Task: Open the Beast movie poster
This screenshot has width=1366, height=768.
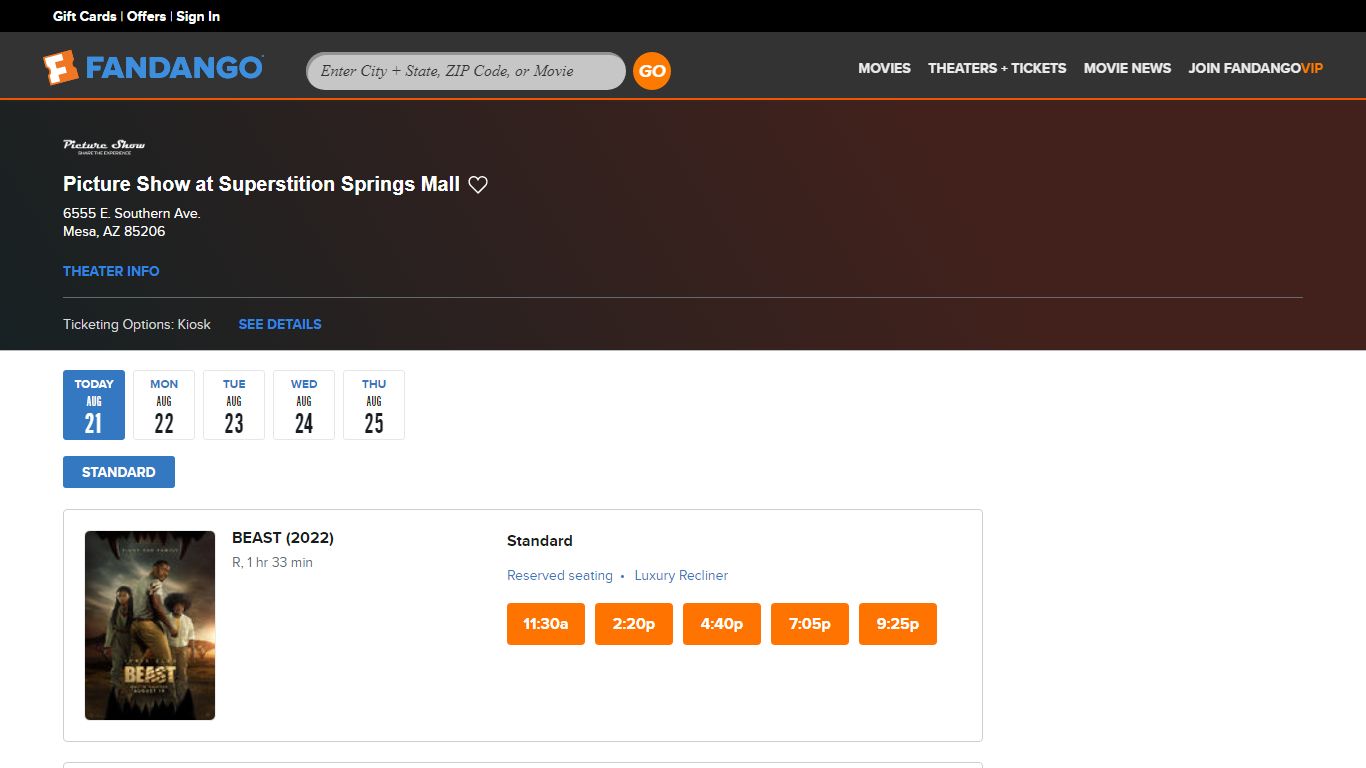Action: point(150,625)
